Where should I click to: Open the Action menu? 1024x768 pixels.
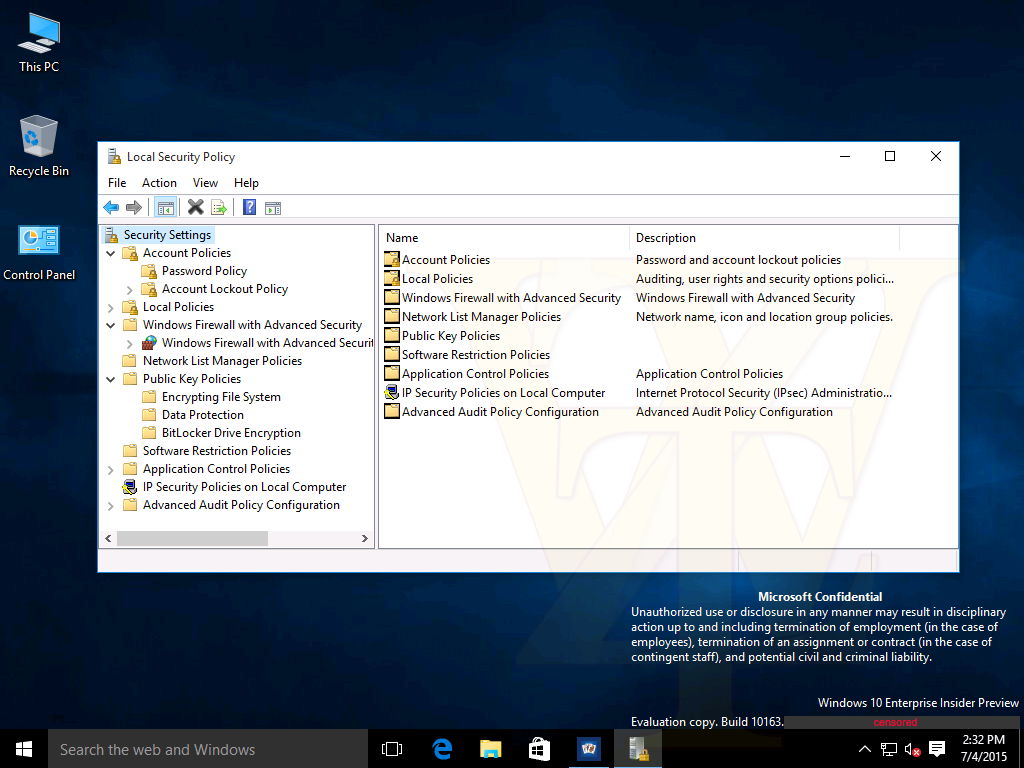[x=159, y=183]
